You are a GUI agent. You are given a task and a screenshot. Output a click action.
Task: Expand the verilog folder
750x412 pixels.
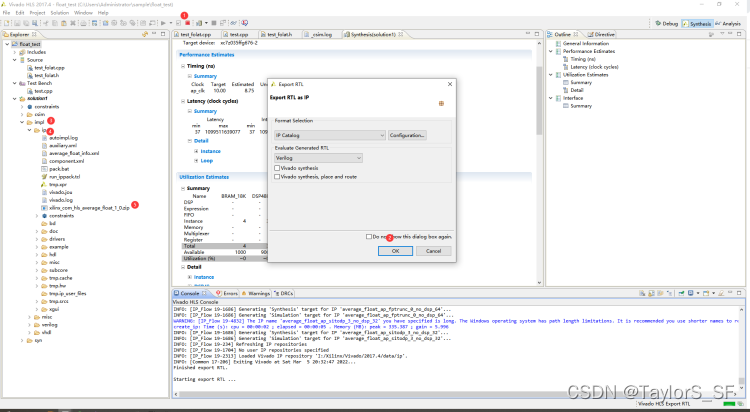click(x=30, y=325)
